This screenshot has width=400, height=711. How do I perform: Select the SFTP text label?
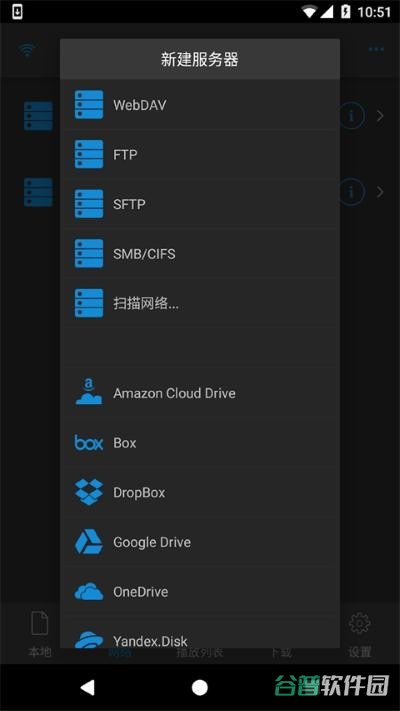point(129,205)
